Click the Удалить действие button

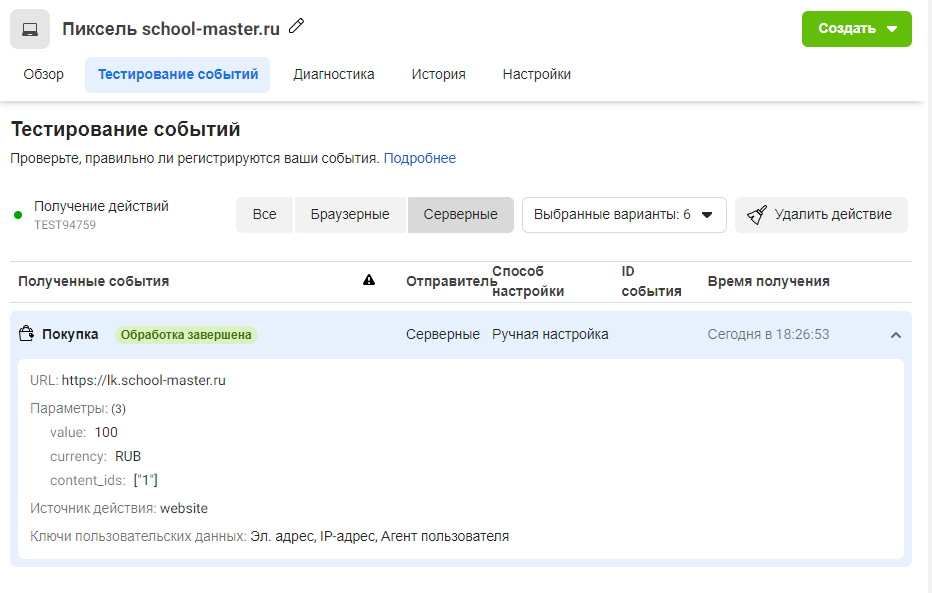pos(821,215)
